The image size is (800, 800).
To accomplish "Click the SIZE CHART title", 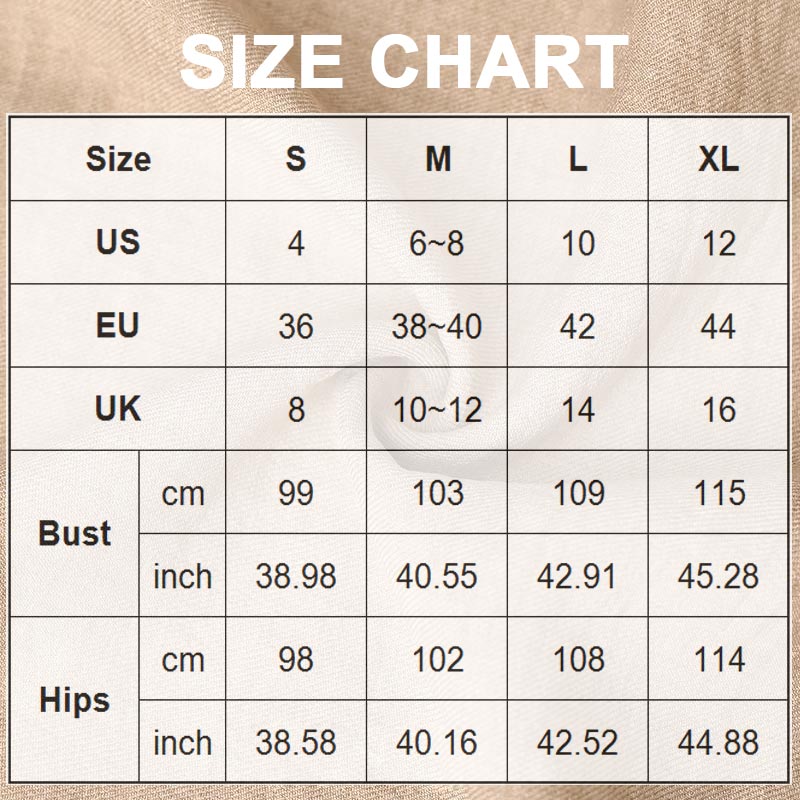I will point(404,62).
